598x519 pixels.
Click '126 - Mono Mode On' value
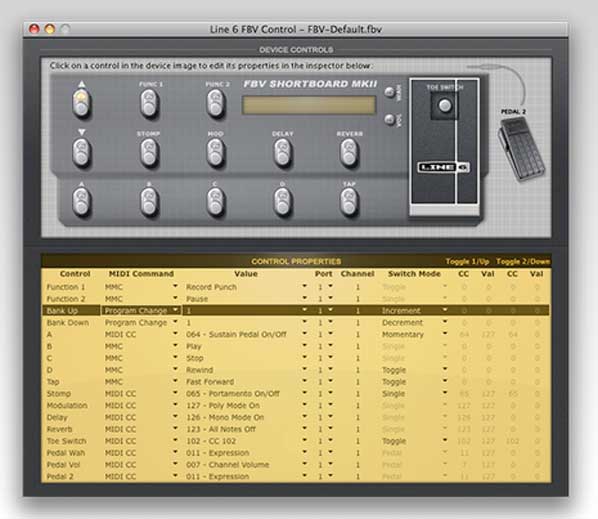225,417
